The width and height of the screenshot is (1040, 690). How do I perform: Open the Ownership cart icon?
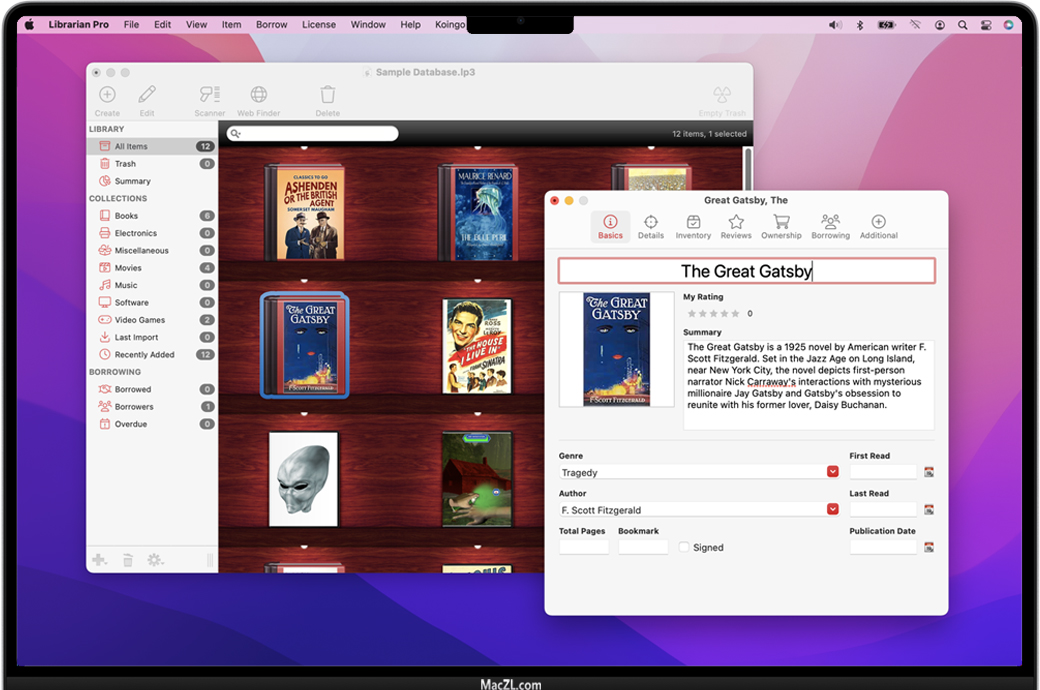click(781, 222)
